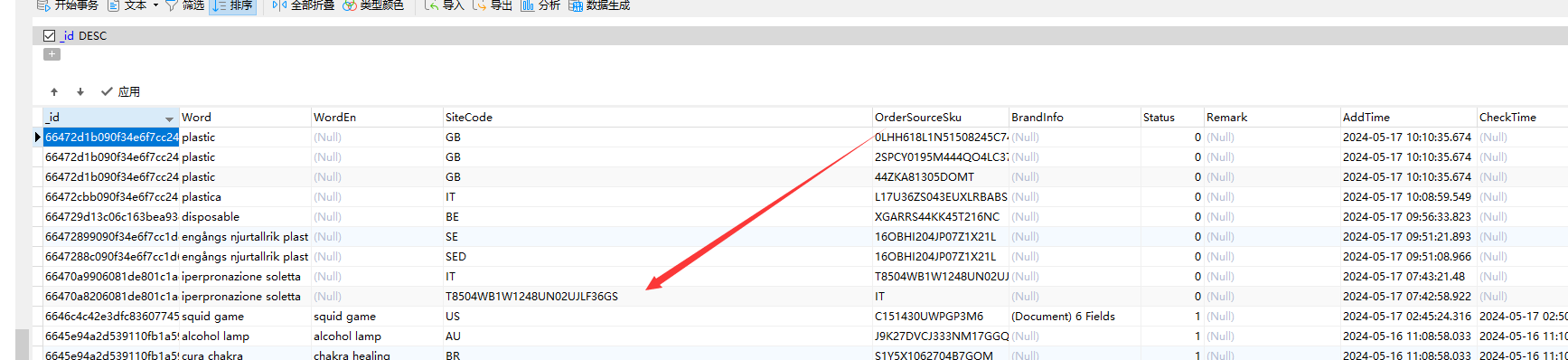Screen dimensions: 1568x360
Task: Click the Text (文本) view icon
Action: pyautogui.click(x=114, y=5)
